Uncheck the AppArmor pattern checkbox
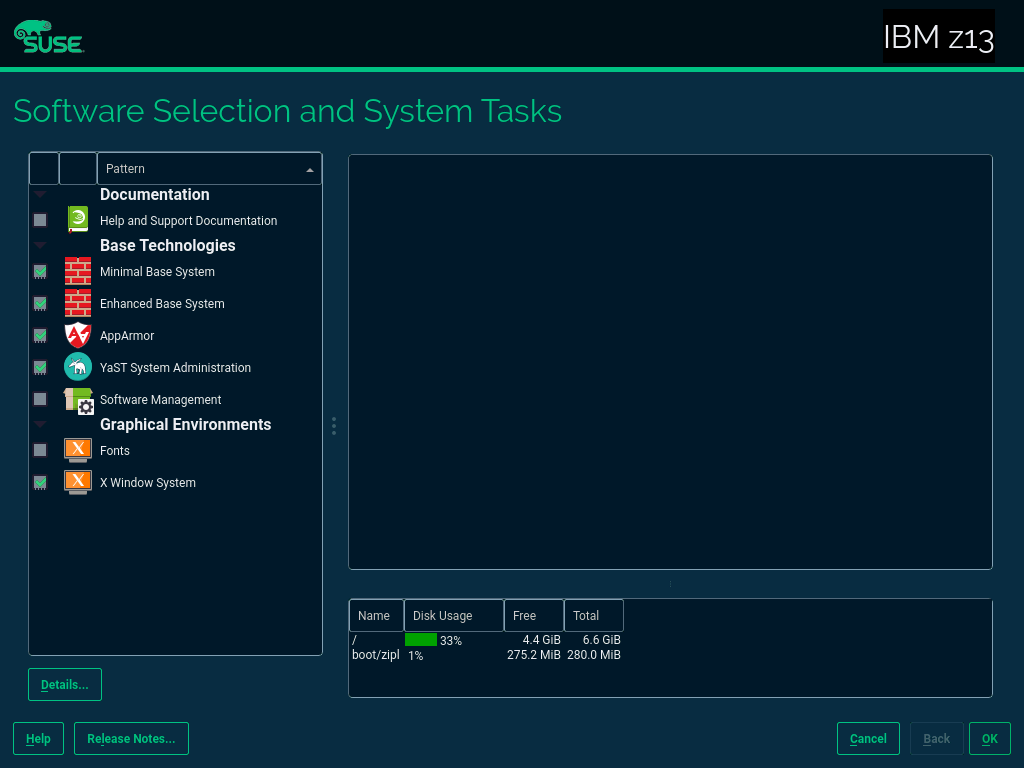Screen dimensions: 1024x768 [40, 335]
